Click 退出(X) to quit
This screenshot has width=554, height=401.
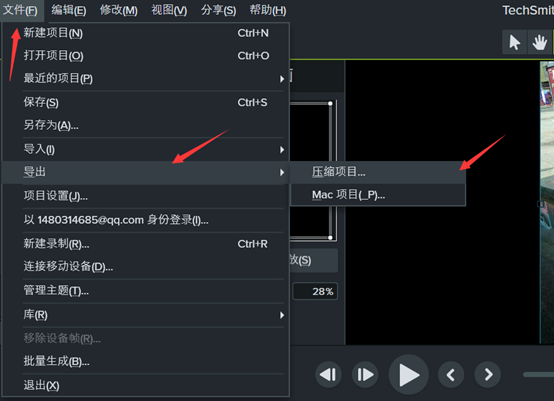pos(146,385)
